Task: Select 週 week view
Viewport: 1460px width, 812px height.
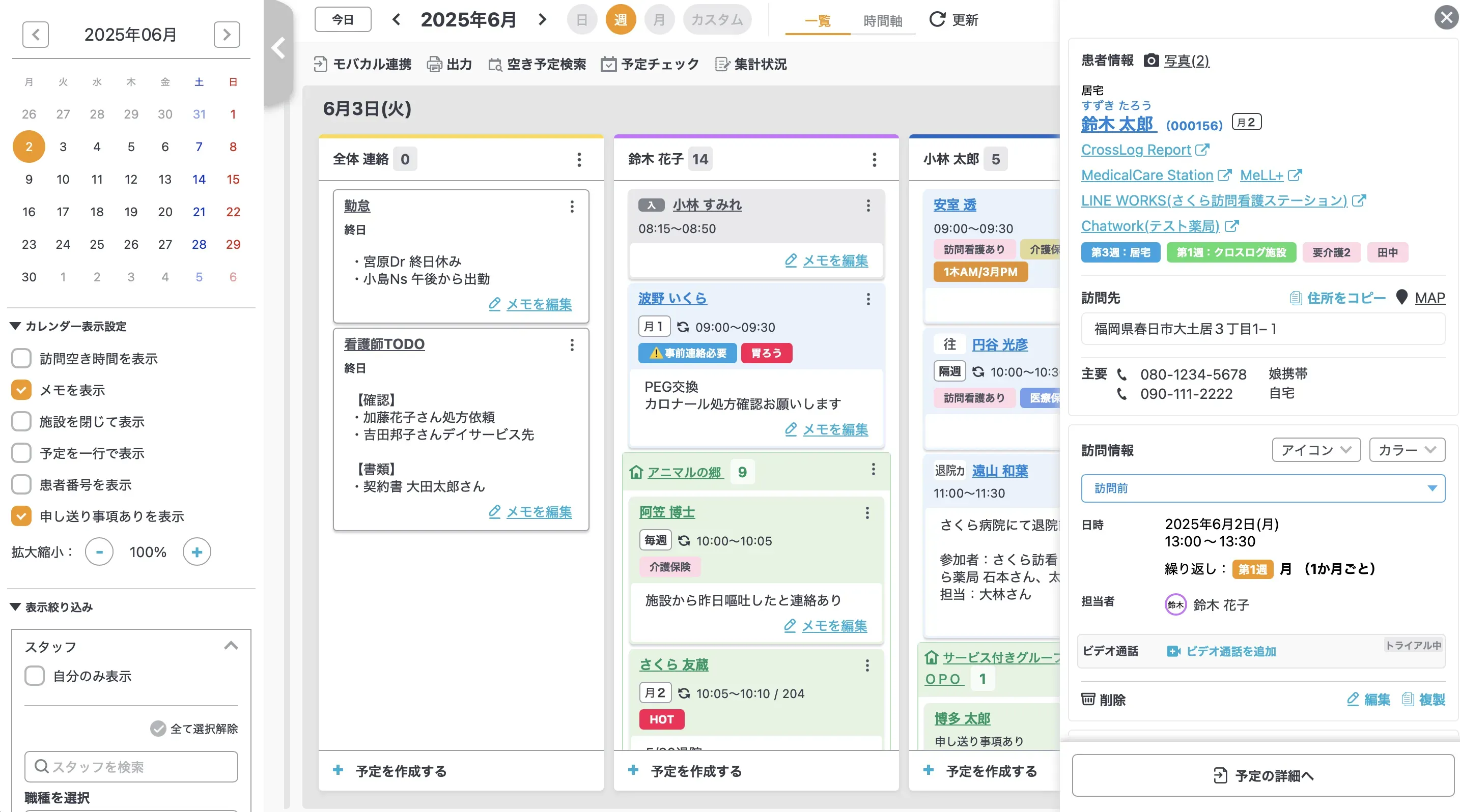Action: pyautogui.click(x=621, y=20)
